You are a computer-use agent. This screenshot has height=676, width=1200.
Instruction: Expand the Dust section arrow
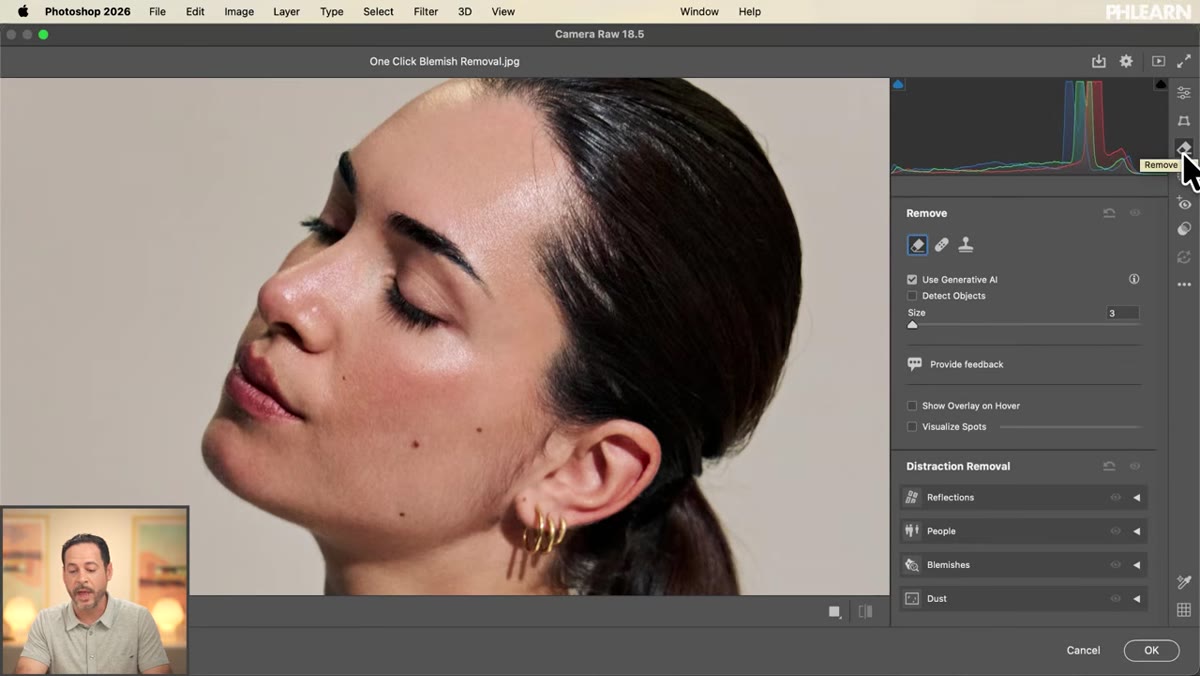pos(1137,598)
